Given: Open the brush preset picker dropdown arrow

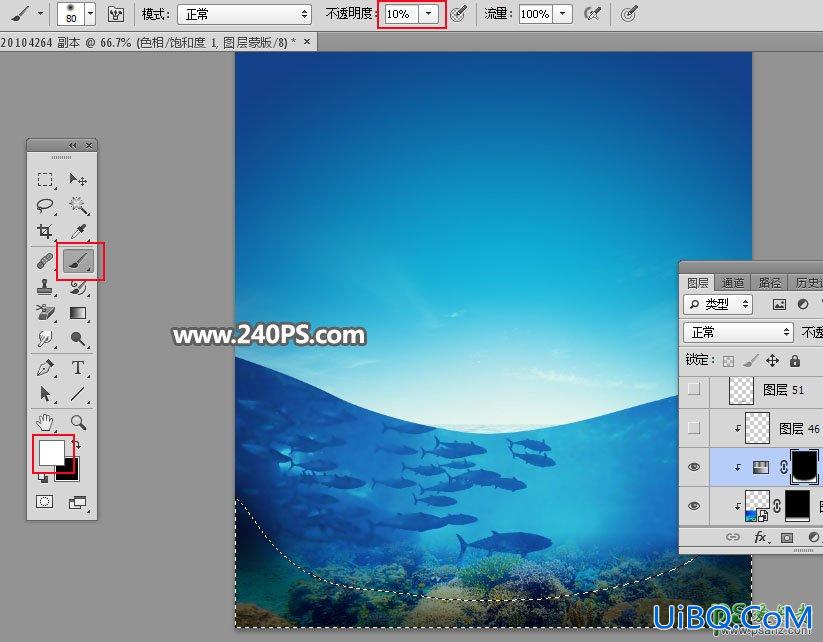Looking at the screenshot, I should [90, 14].
